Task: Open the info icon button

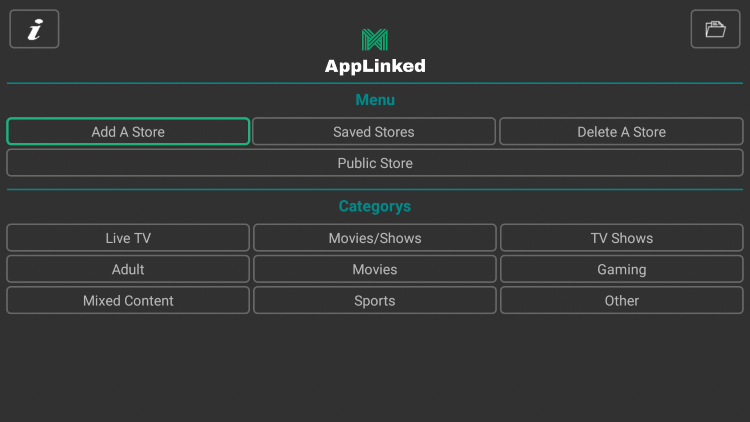Action: pyautogui.click(x=34, y=29)
